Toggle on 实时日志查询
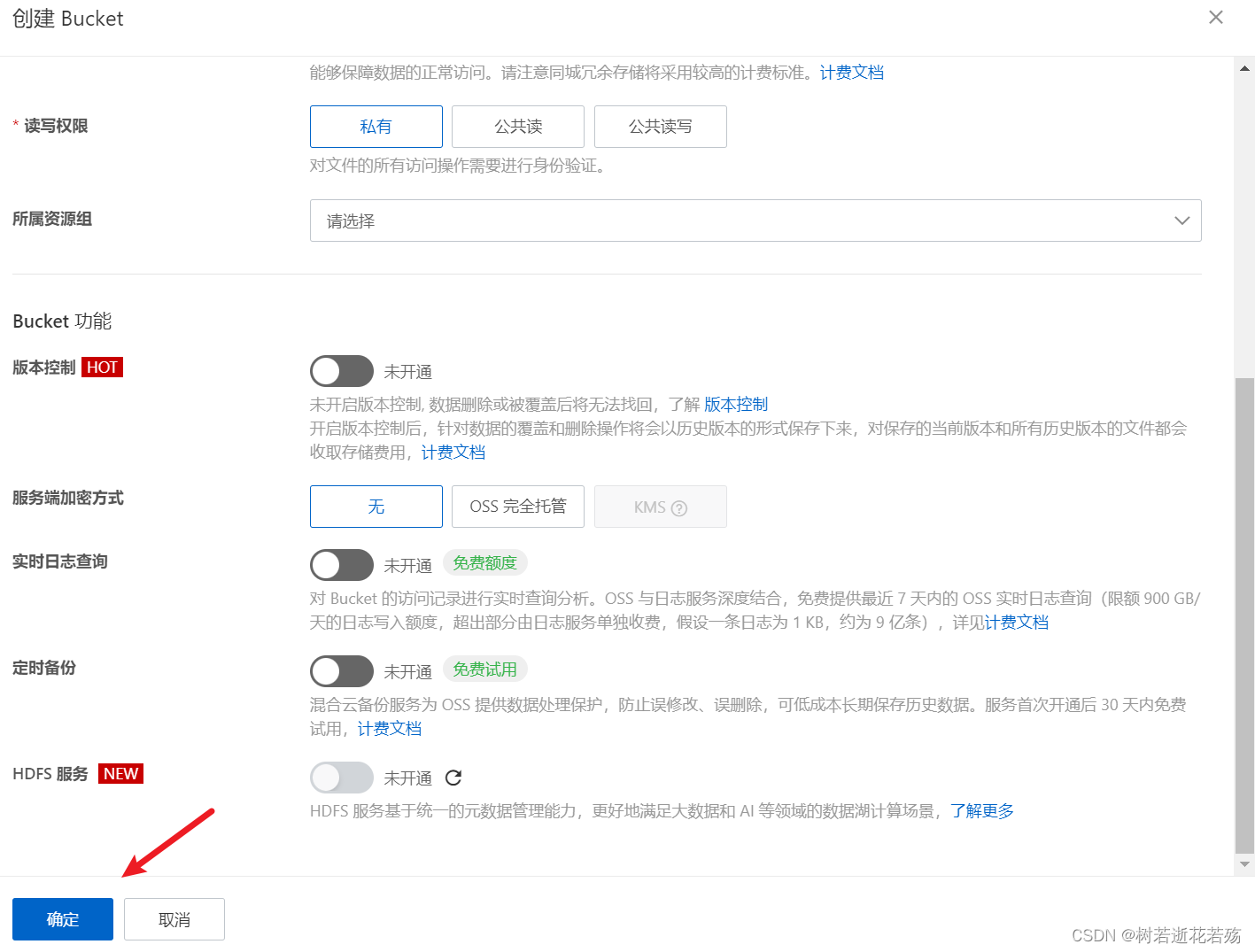1255x952 pixels. pyautogui.click(x=342, y=564)
